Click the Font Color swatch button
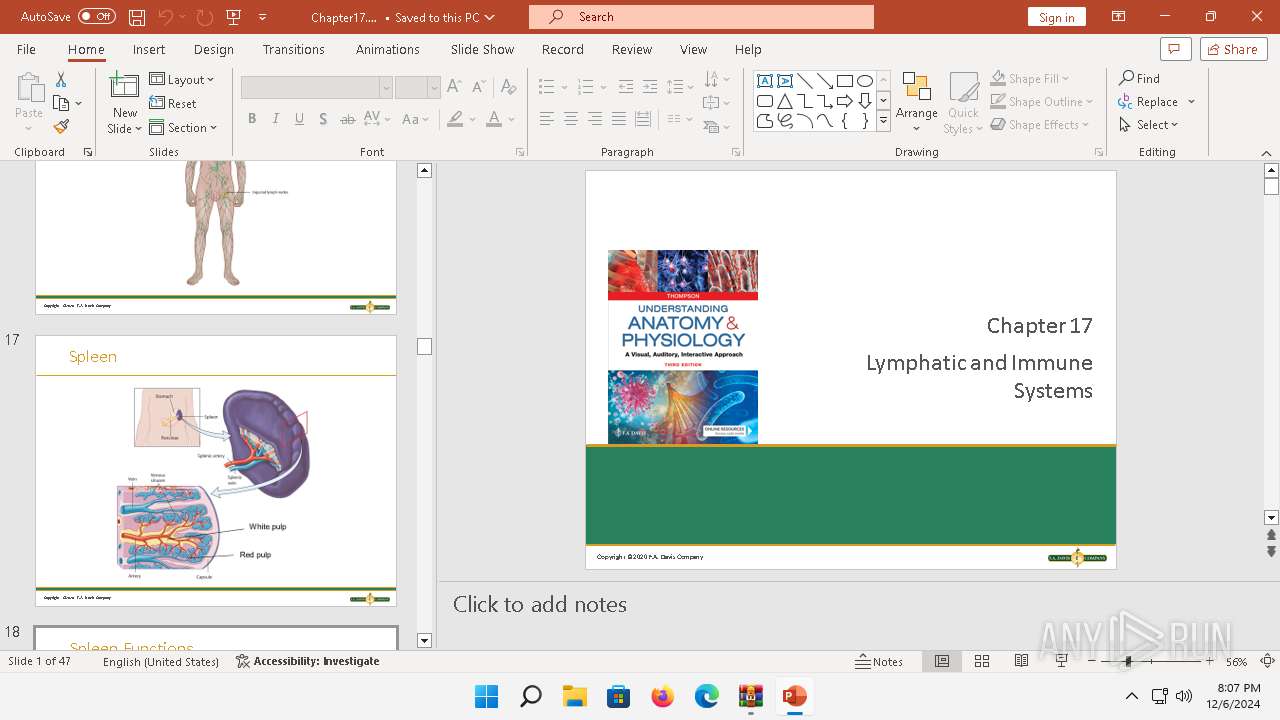The width and height of the screenshot is (1280, 720). 494,119
